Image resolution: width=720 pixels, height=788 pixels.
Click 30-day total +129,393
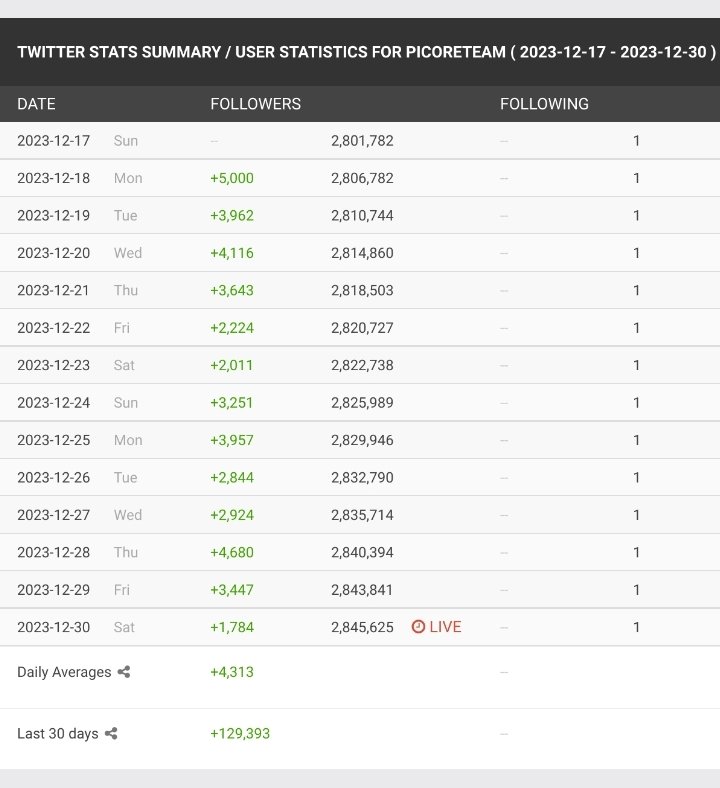point(240,734)
